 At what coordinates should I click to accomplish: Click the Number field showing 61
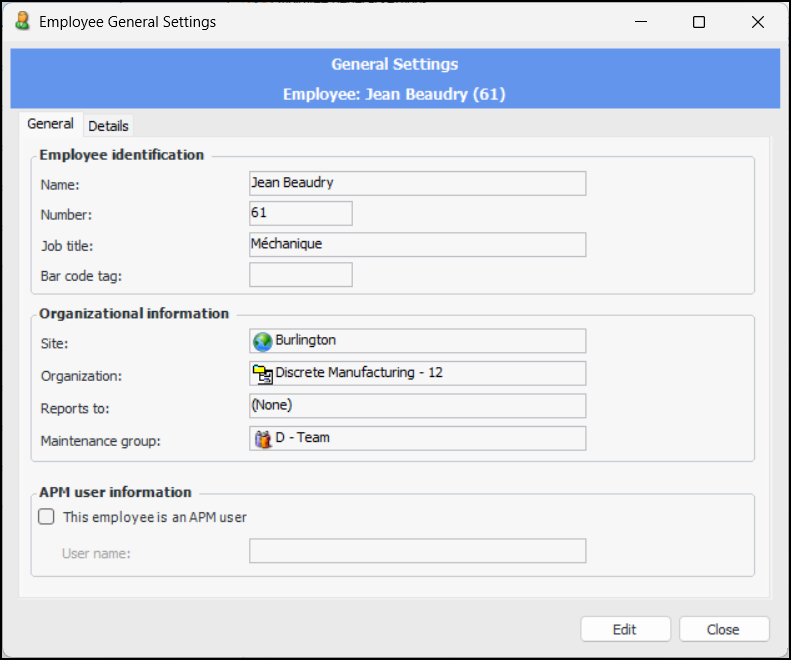(300, 213)
